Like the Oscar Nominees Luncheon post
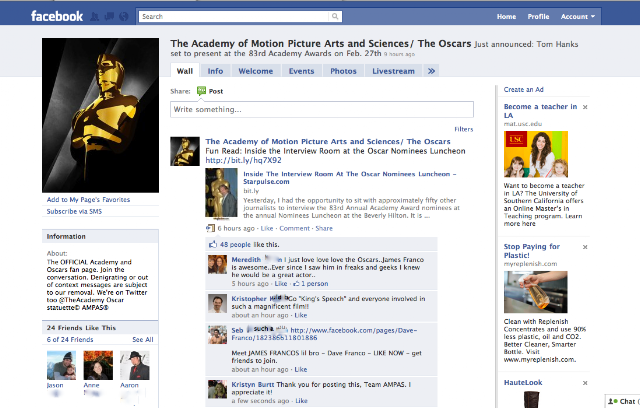640x408 pixels. (267, 228)
